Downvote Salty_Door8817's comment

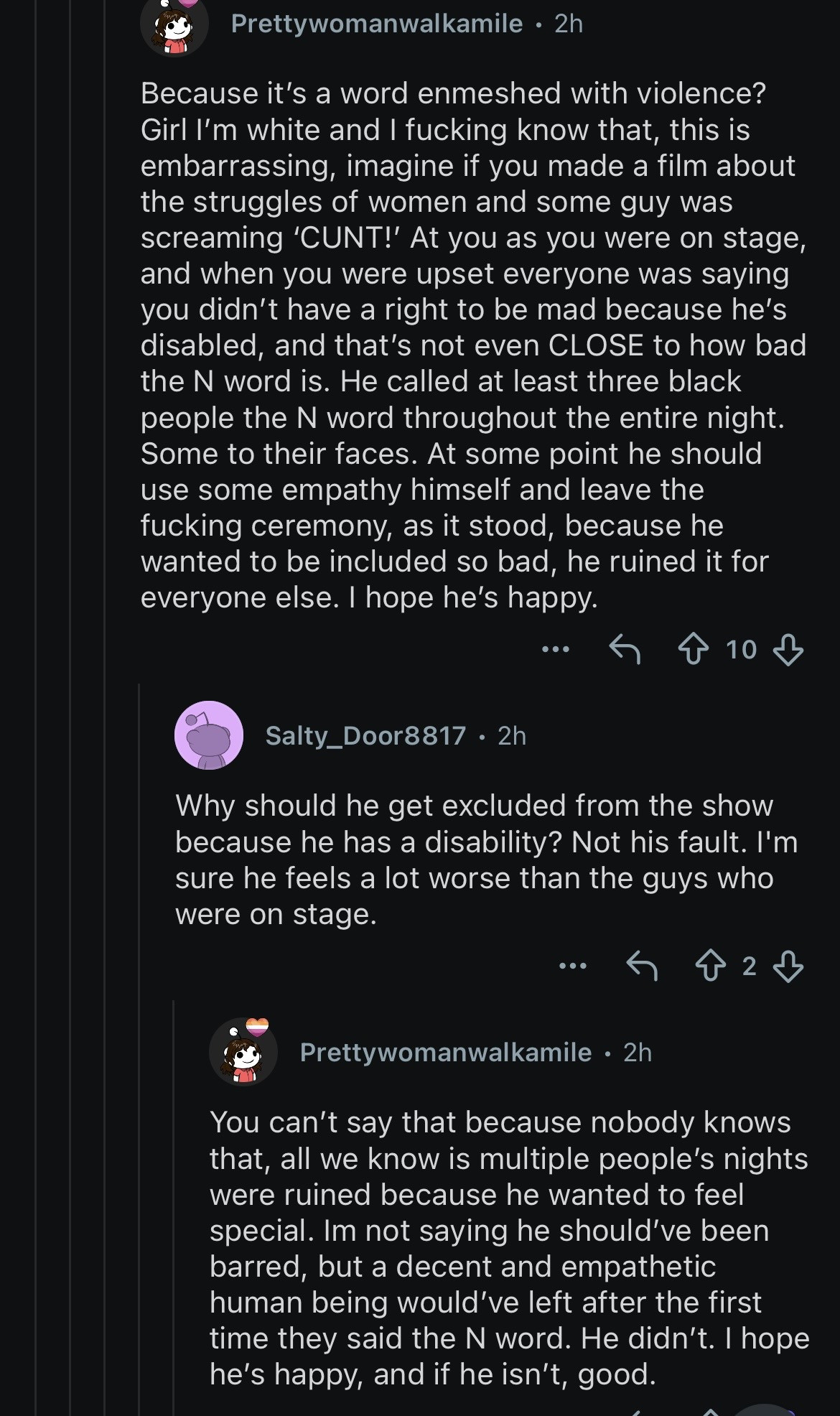(788, 966)
